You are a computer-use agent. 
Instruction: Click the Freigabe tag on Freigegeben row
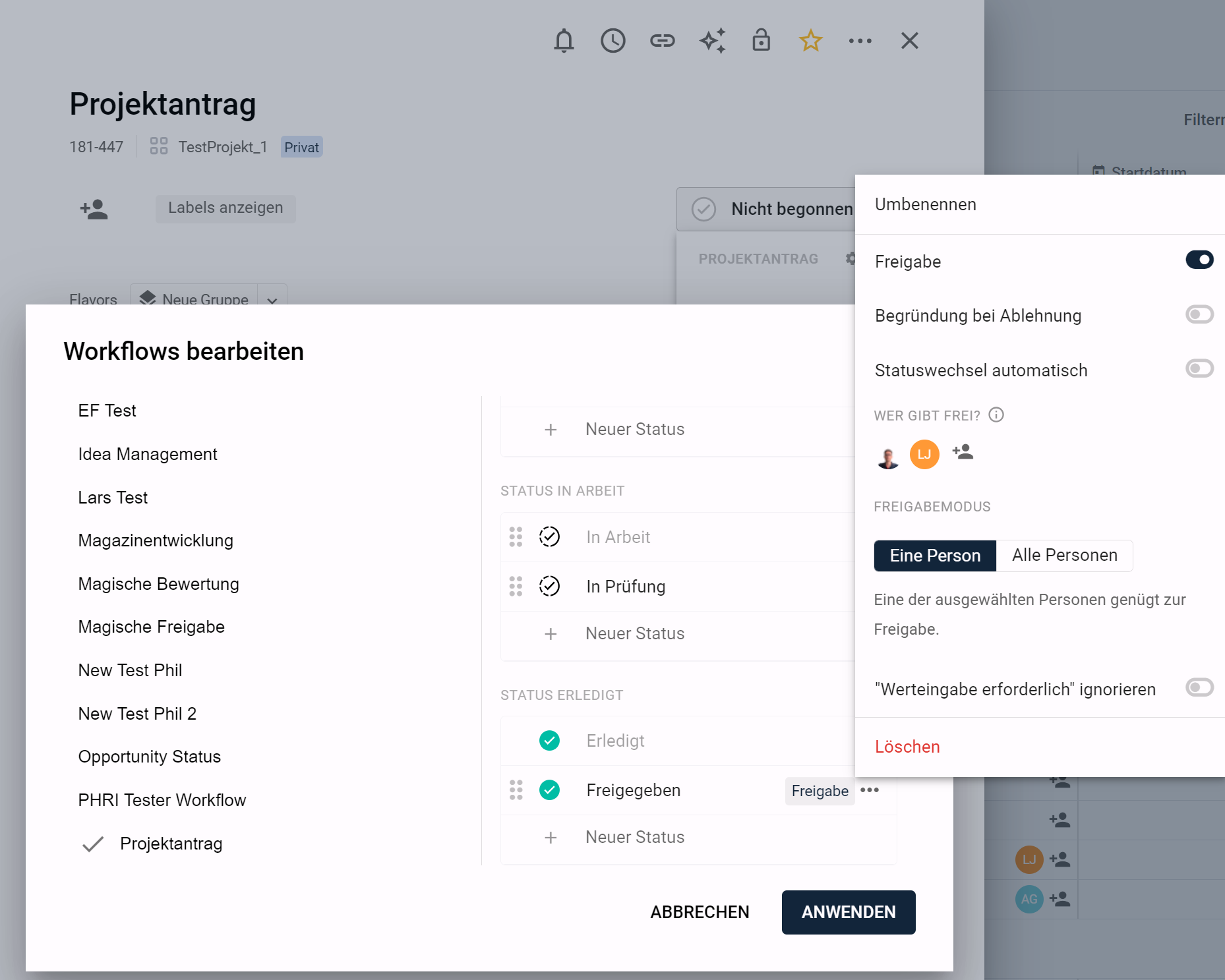tap(820, 791)
